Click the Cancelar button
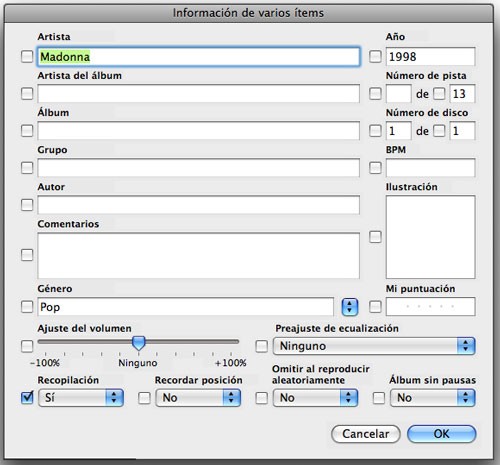 (x=366, y=434)
